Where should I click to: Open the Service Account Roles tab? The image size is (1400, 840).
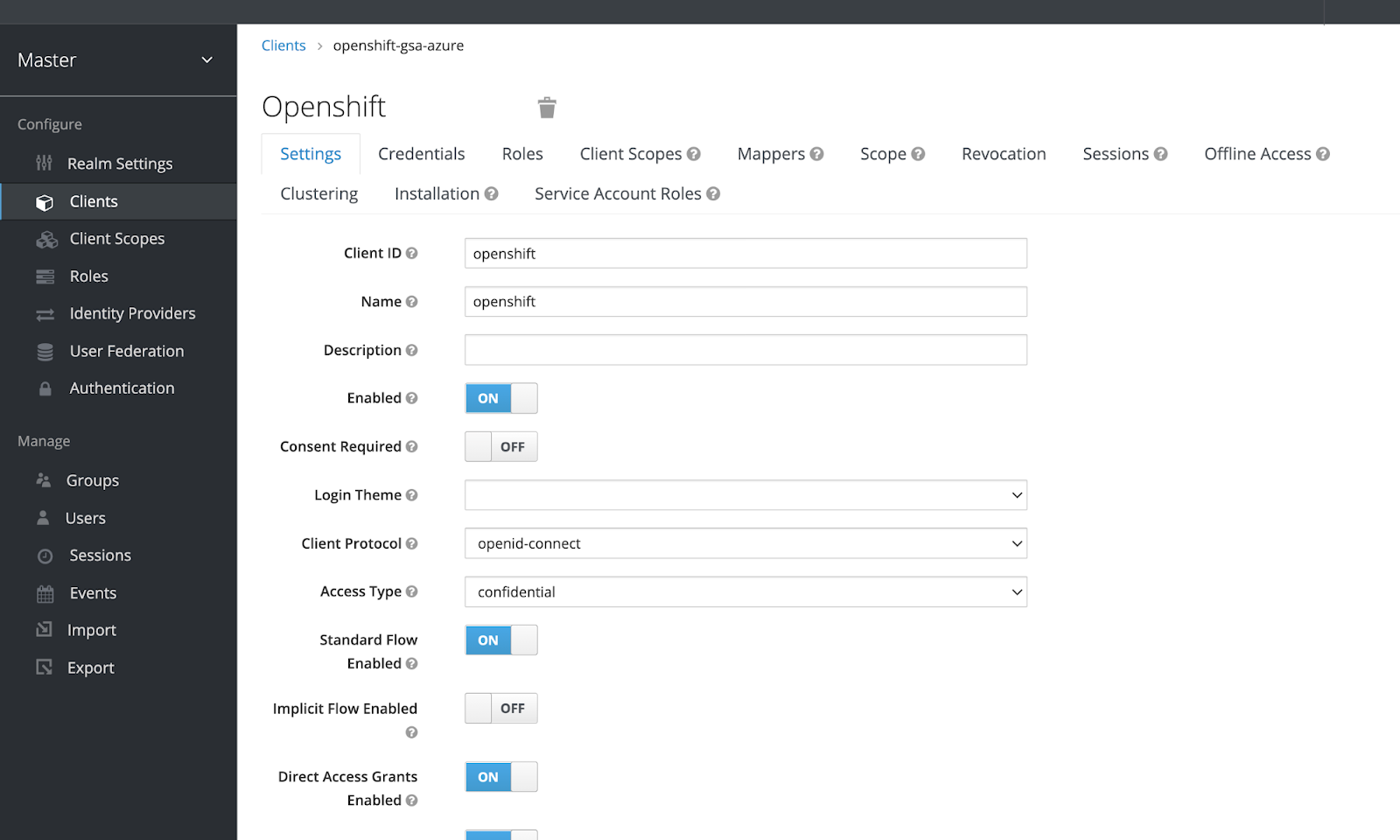point(618,193)
